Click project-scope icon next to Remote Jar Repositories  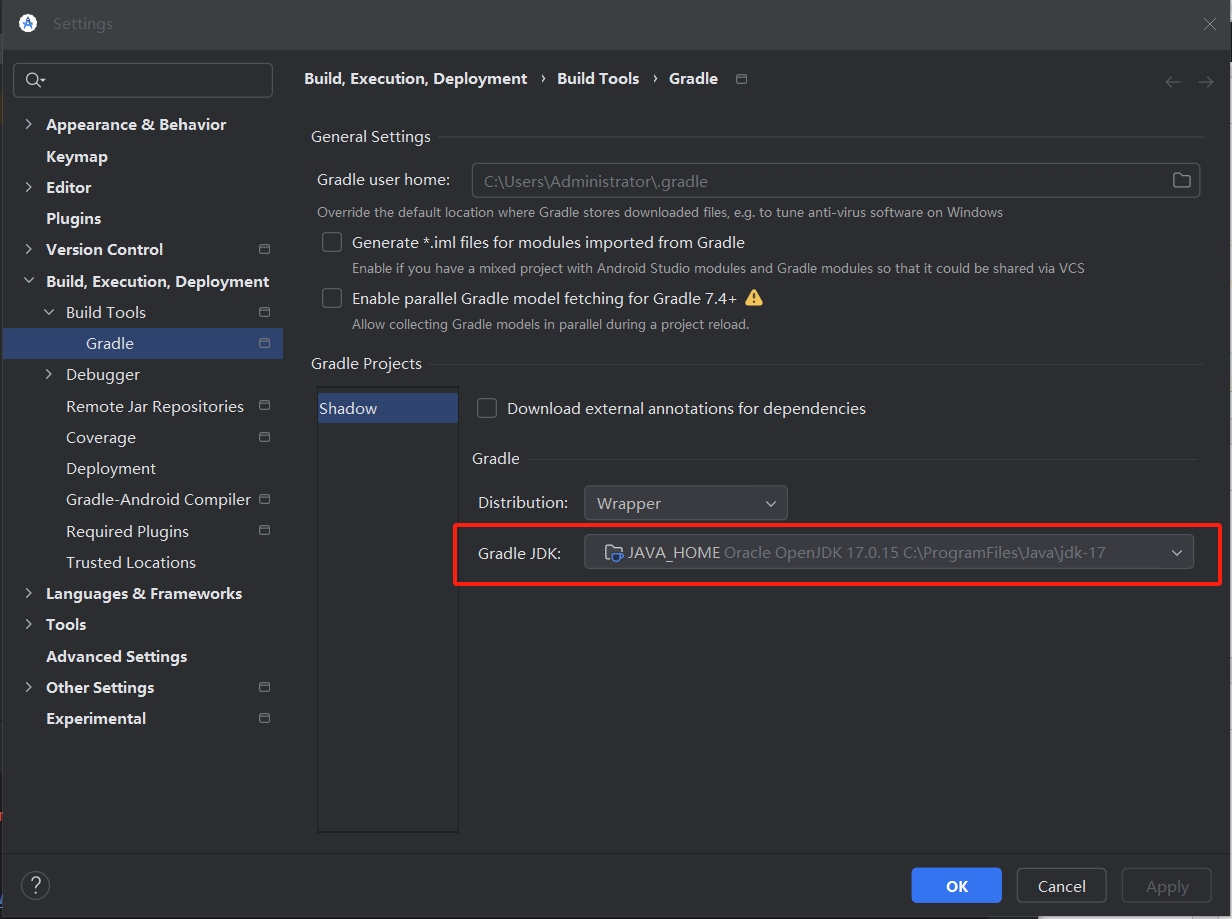264,406
